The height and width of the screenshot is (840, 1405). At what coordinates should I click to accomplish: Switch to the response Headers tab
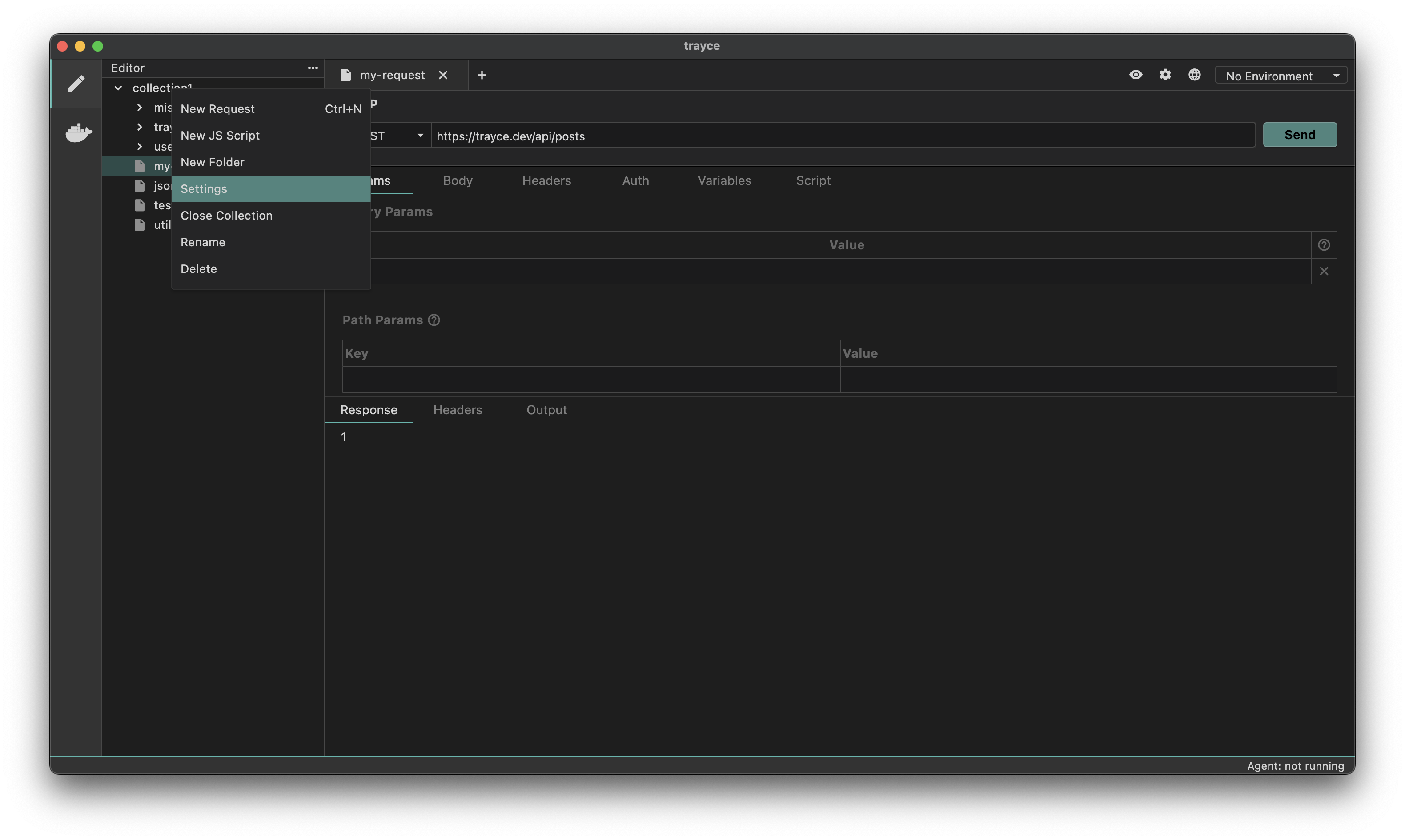click(x=458, y=410)
